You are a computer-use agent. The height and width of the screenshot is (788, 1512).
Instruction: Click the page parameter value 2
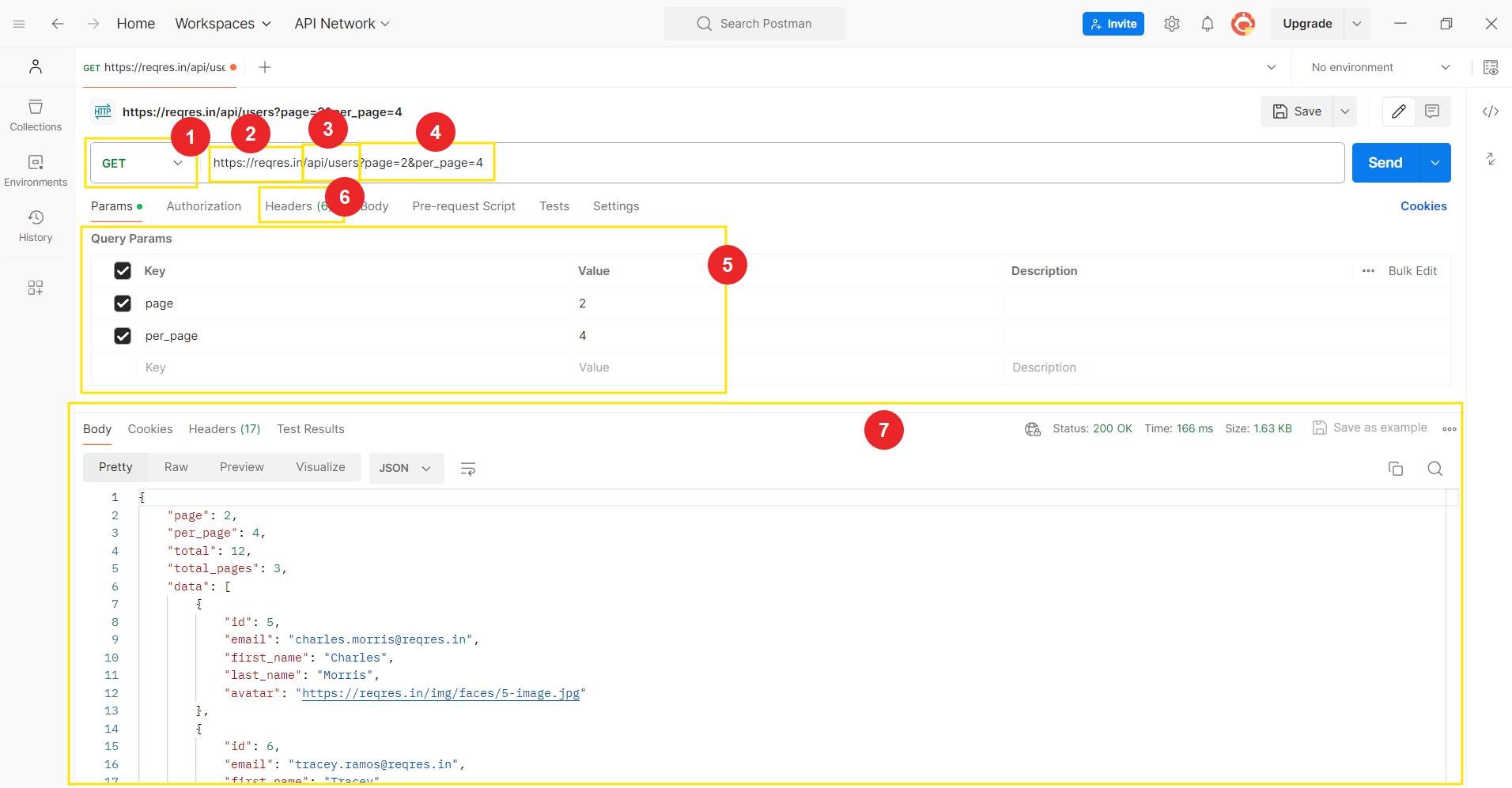pos(583,304)
